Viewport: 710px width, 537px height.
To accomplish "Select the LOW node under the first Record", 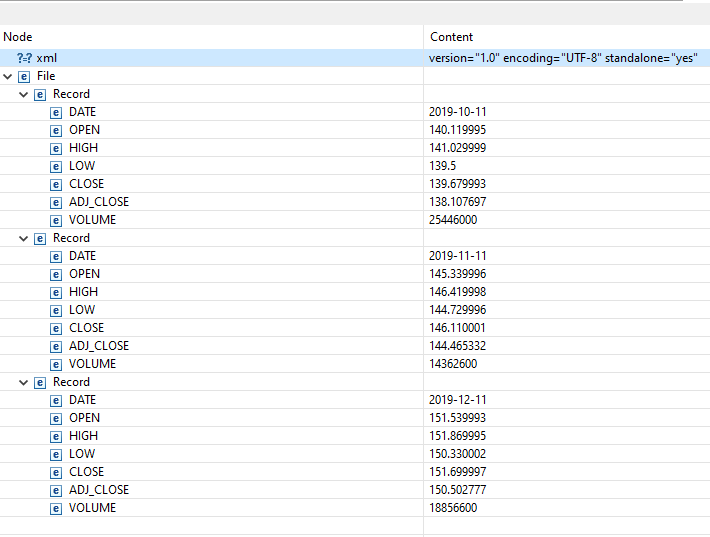I will click(x=82, y=166).
